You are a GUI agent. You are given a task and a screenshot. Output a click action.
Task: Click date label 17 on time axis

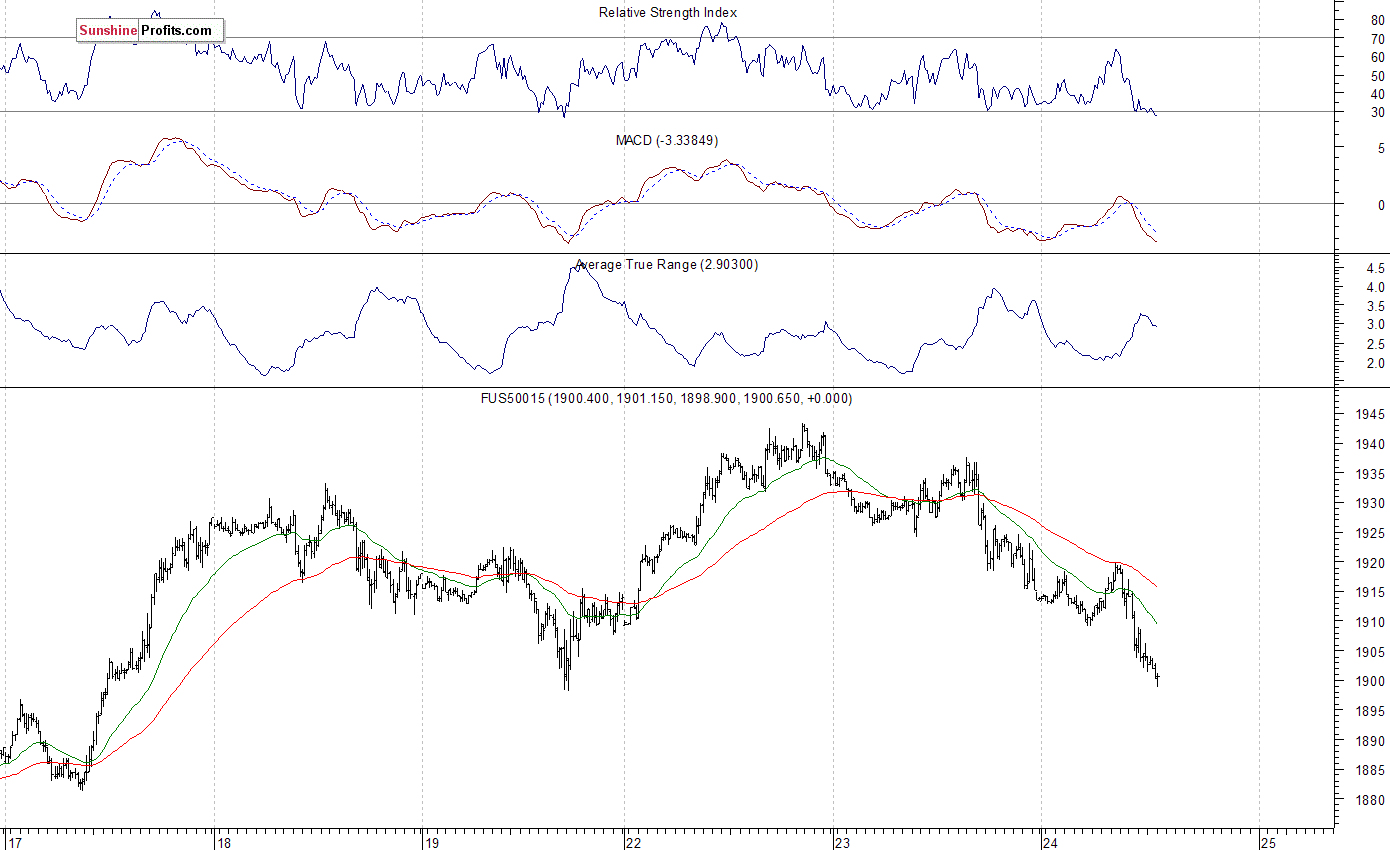coord(14,842)
